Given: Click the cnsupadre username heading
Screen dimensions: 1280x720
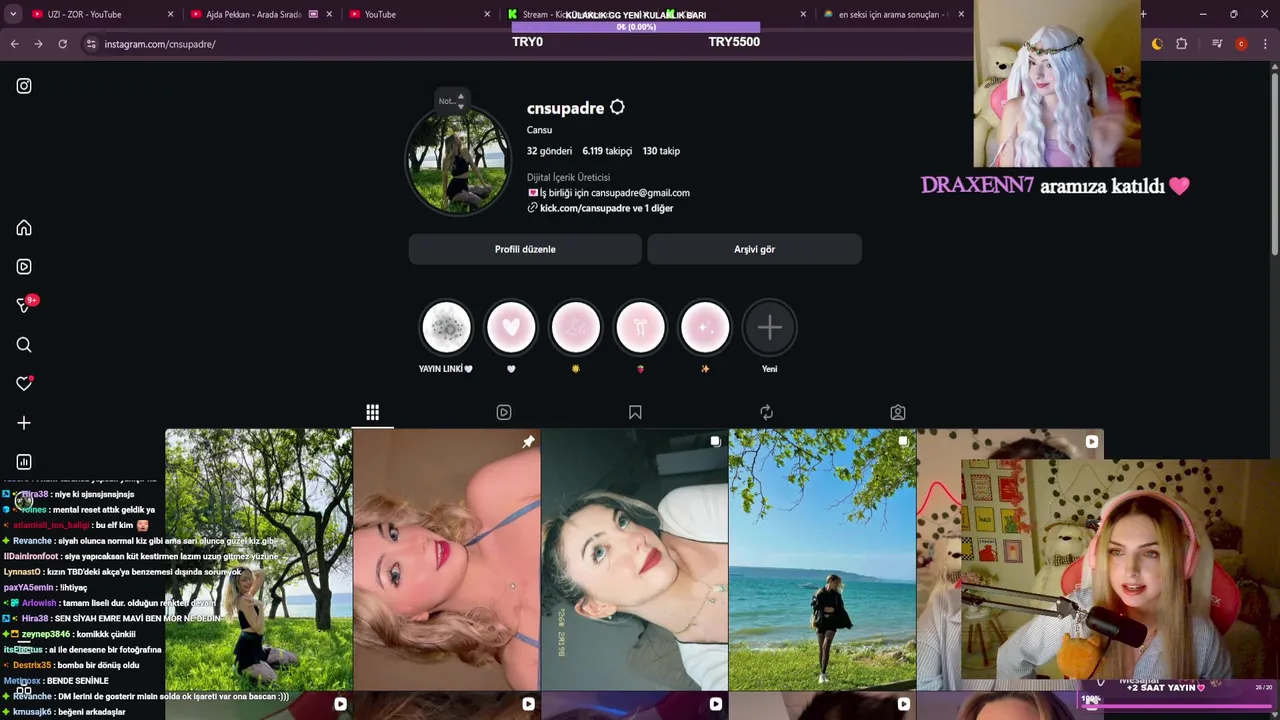Looking at the screenshot, I should 565,108.
